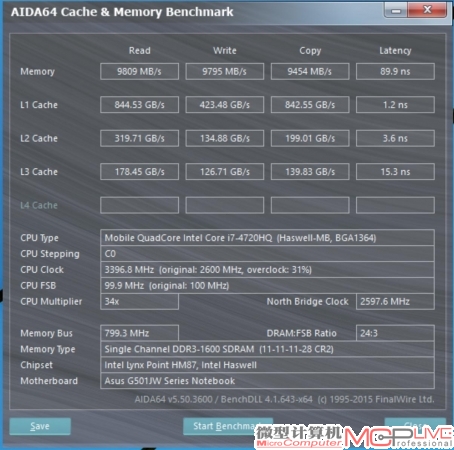
Task: Select L1 Cache Copy 842.55 GB/s
Action: click(310, 105)
